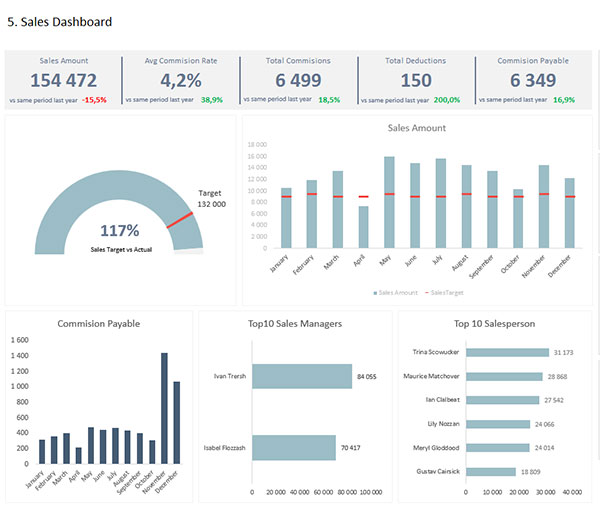The height and width of the screenshot is (514, 600).
Task: Click the May bar in Sales Amount chart
Action: [389, 202]
